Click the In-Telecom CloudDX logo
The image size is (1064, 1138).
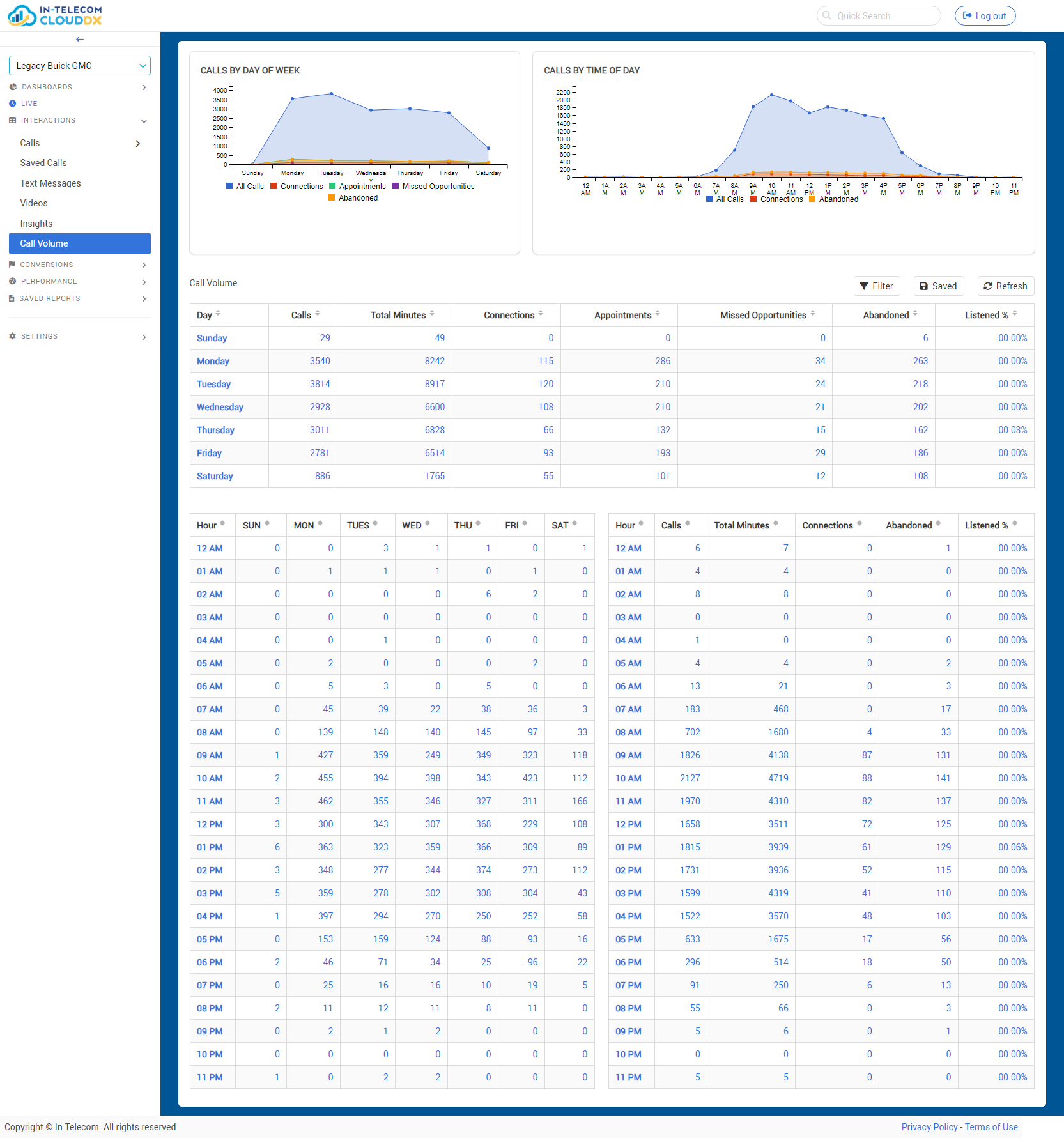point(54,15)
